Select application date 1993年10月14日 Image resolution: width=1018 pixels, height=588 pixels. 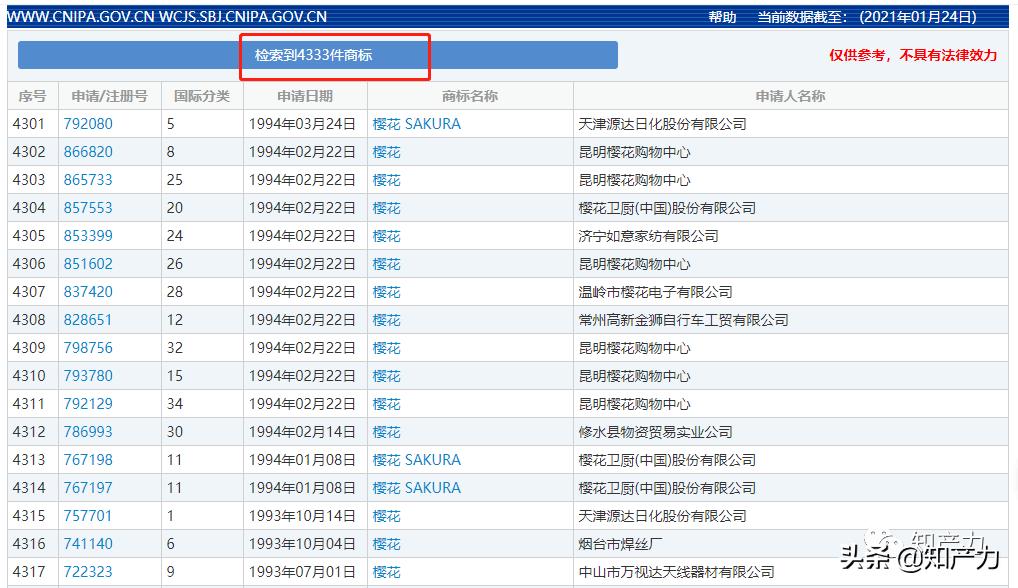pyautogui.click(x=303, y=516)
